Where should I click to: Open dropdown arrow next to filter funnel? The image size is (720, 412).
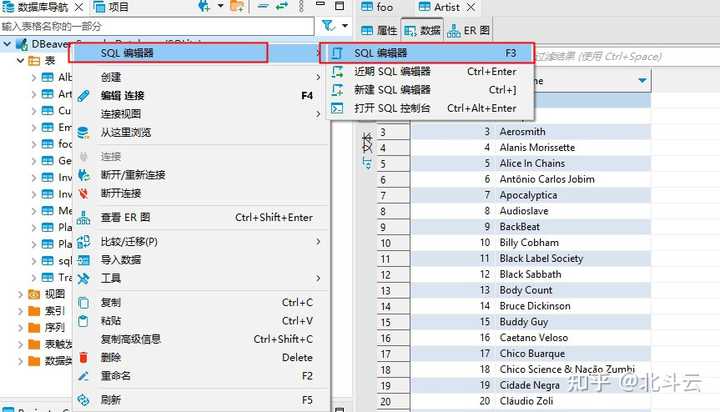click(x=345, y=26)
